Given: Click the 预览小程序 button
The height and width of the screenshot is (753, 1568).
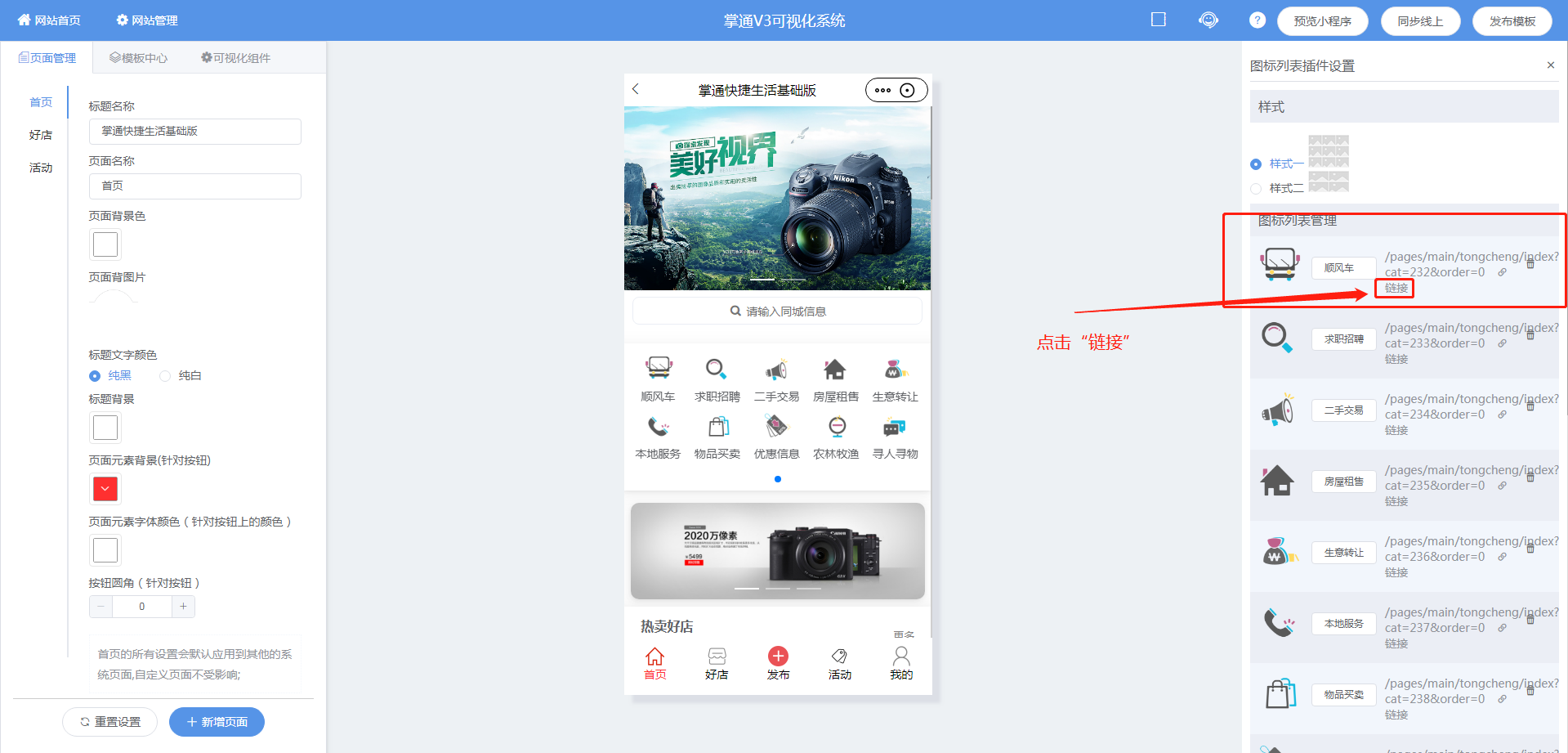Looking at the screenshot, I should pyautogui.click(x=1323, y=21).
